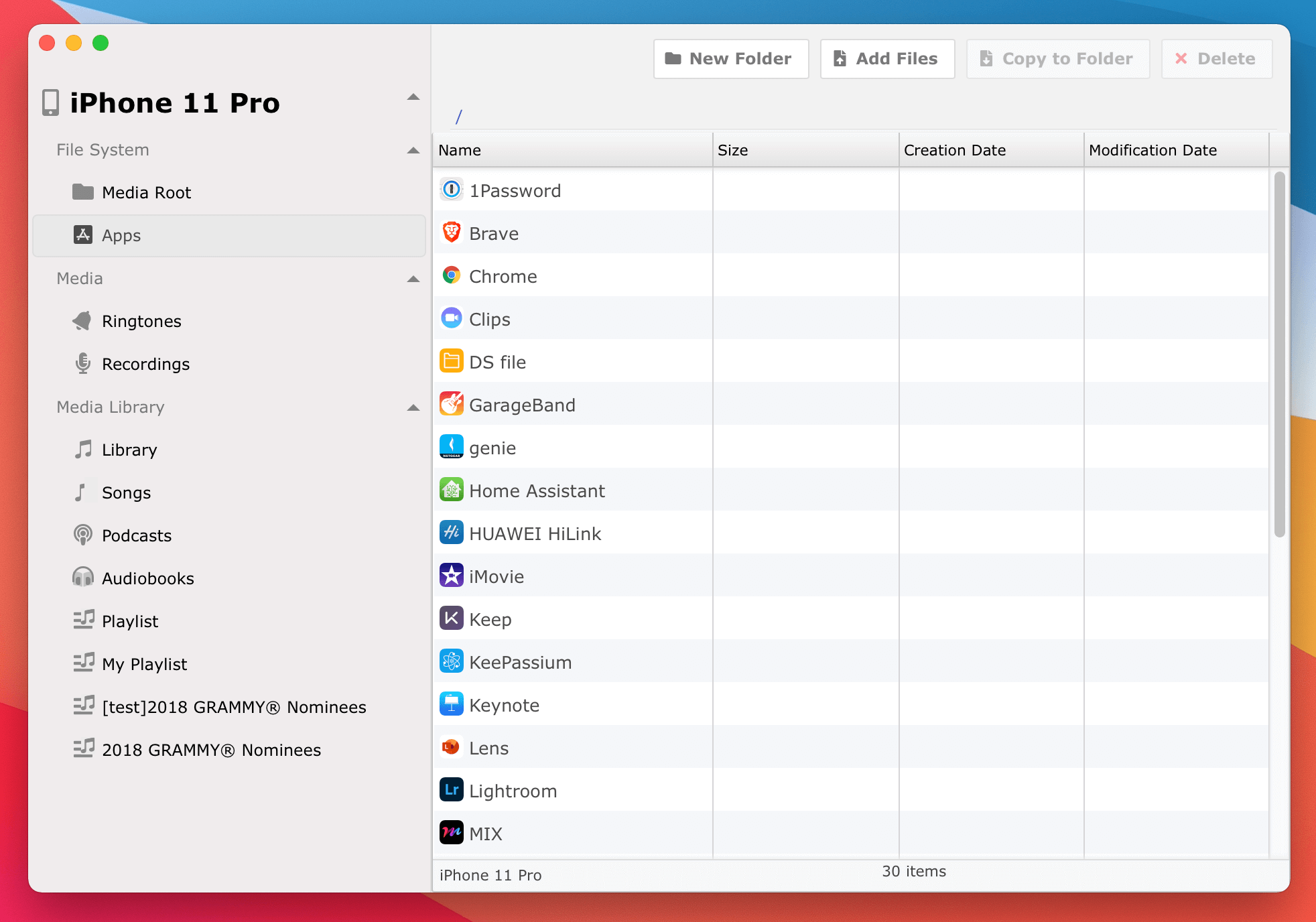Click the GarageBand name text

pos(522,405)
